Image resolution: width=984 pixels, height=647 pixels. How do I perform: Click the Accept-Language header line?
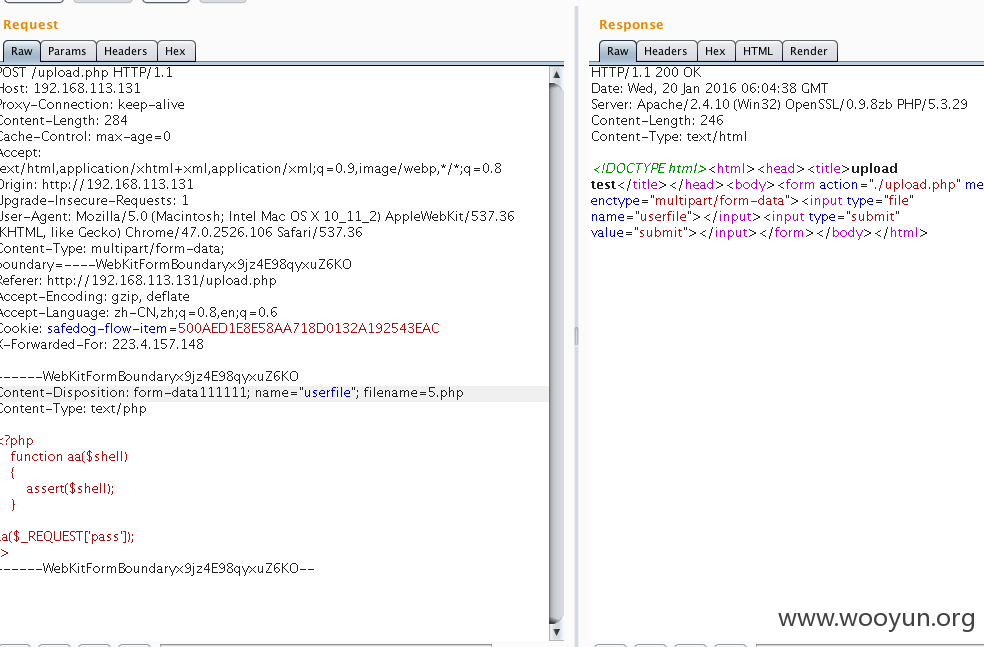pos(139,313)
